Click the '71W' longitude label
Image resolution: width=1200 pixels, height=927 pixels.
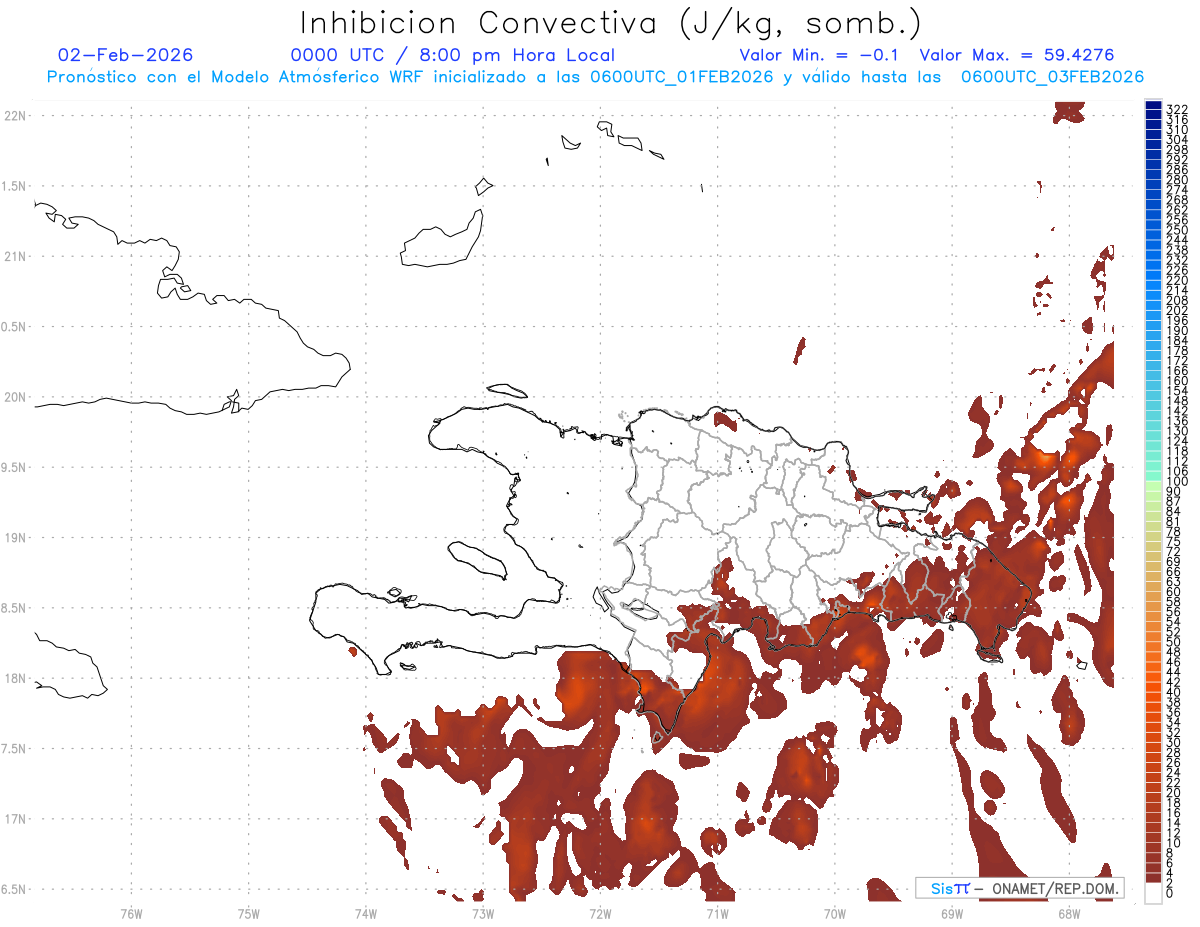coord(717,913)
